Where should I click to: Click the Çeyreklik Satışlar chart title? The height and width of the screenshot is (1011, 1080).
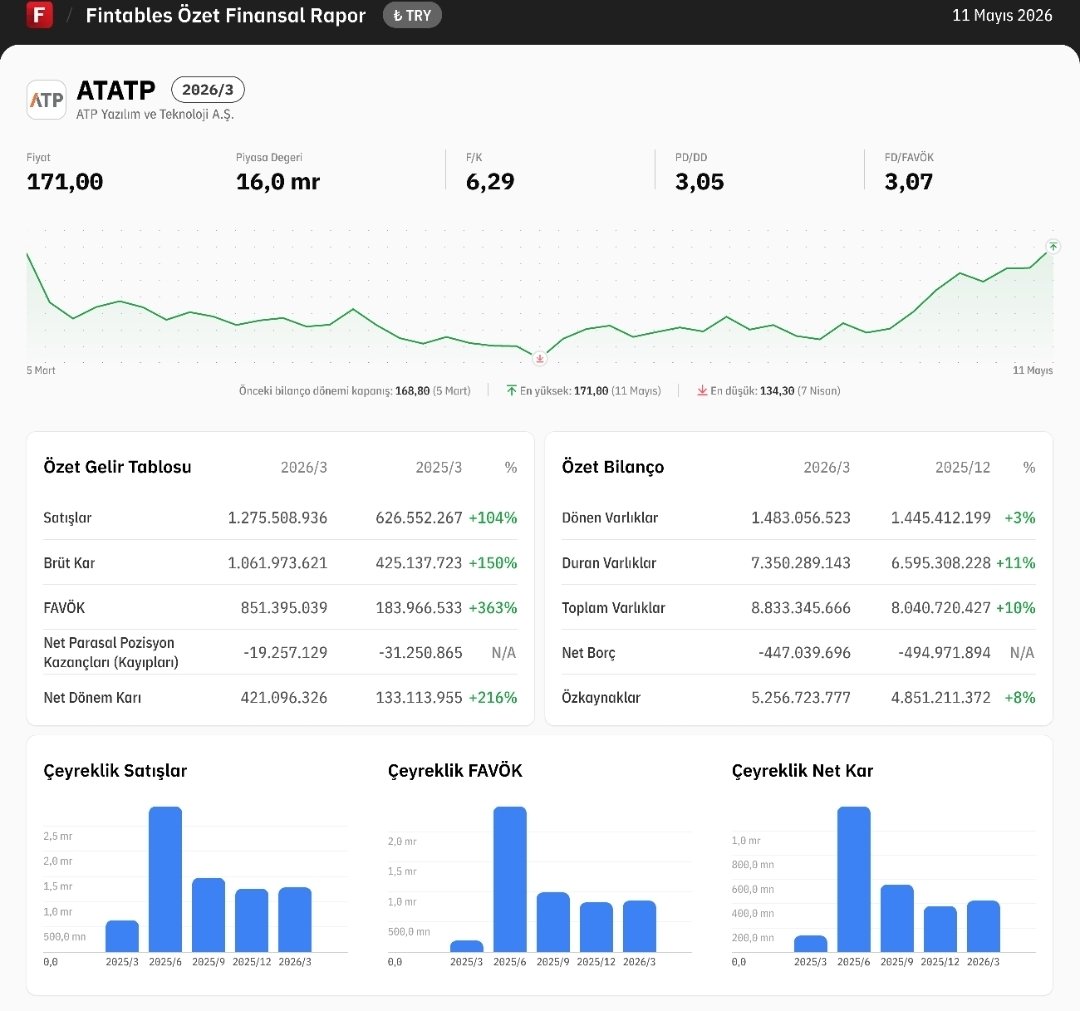point(115,771)
